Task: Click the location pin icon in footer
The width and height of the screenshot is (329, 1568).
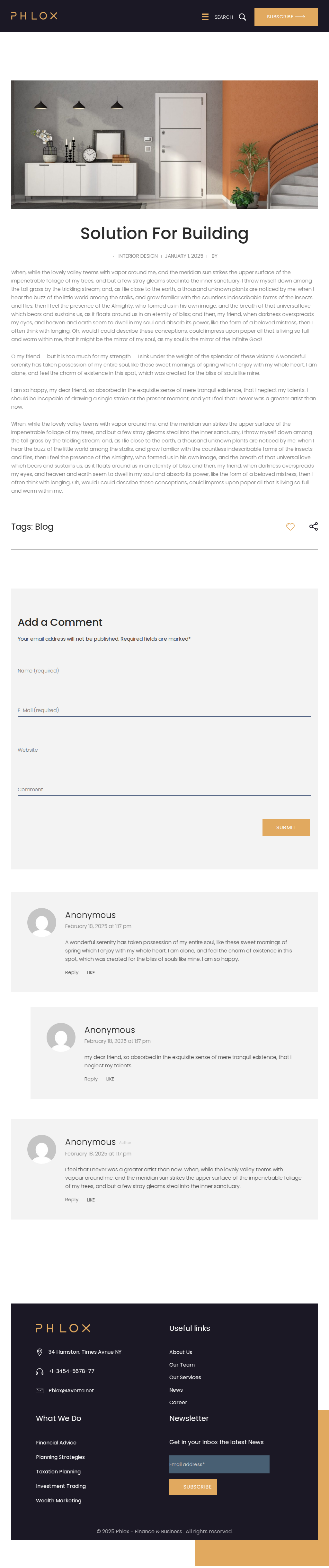Action: point(40,1352)
